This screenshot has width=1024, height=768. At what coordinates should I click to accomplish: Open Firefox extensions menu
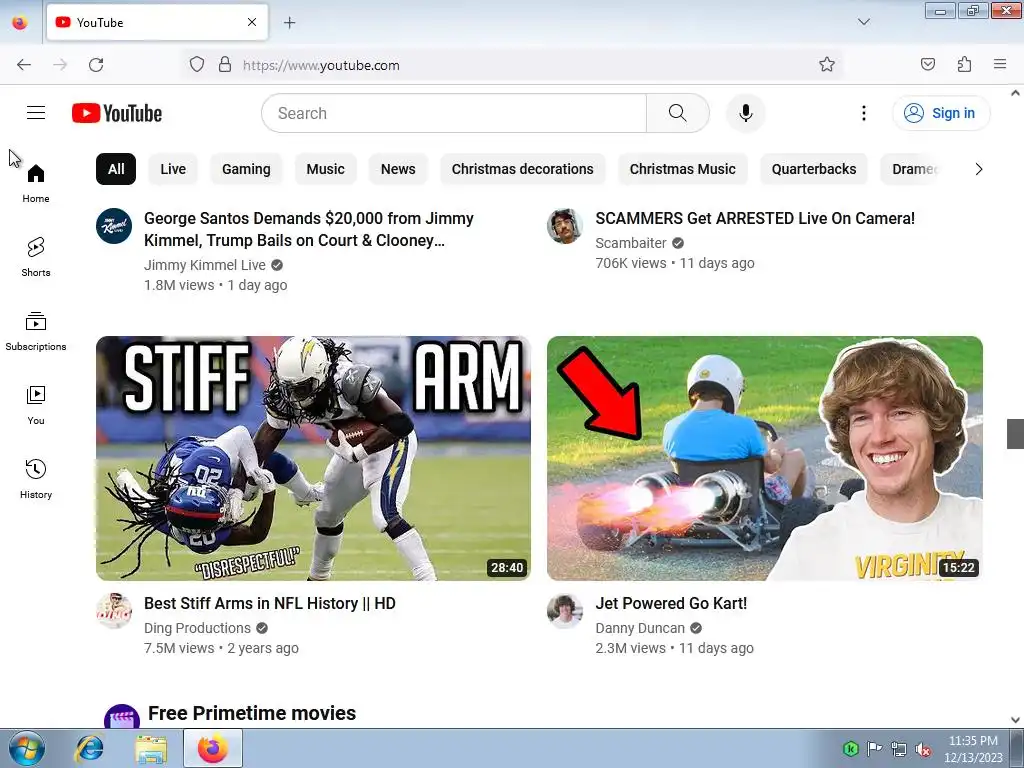[964, 65]
